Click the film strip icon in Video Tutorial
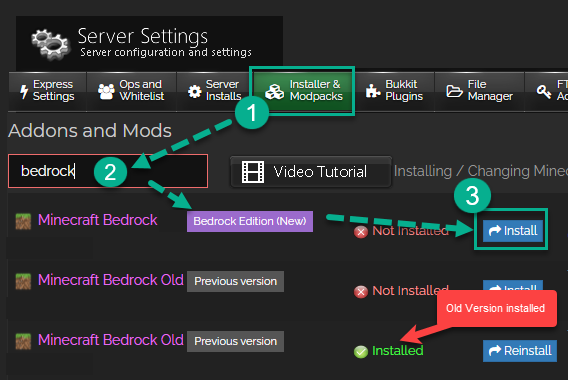568x380 pixels. tap(253, 172)
